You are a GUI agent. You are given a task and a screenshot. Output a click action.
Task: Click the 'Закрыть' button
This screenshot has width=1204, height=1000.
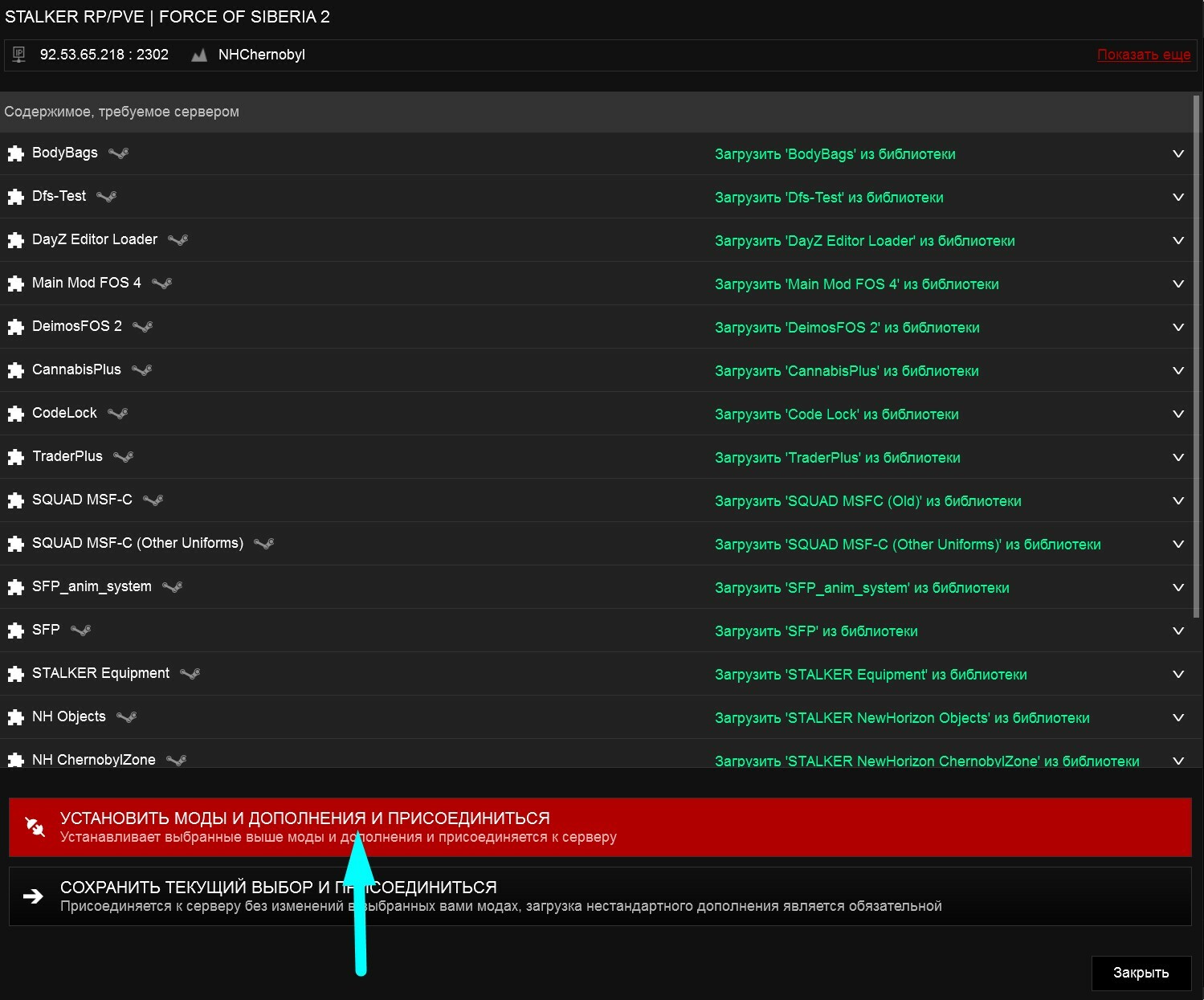click(1141, 973)
